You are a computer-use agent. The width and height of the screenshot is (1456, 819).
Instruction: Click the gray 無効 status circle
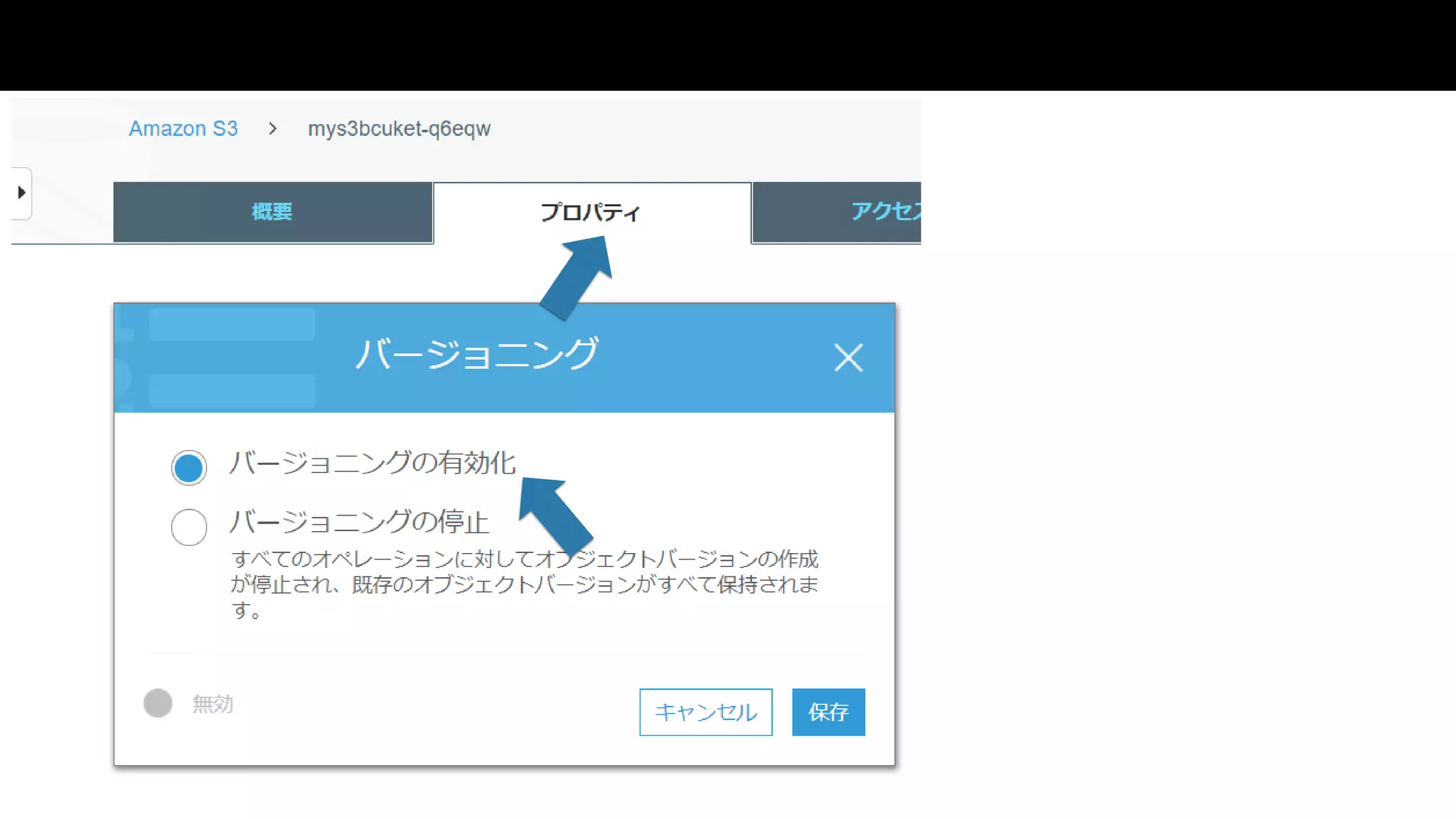point(158,703)
